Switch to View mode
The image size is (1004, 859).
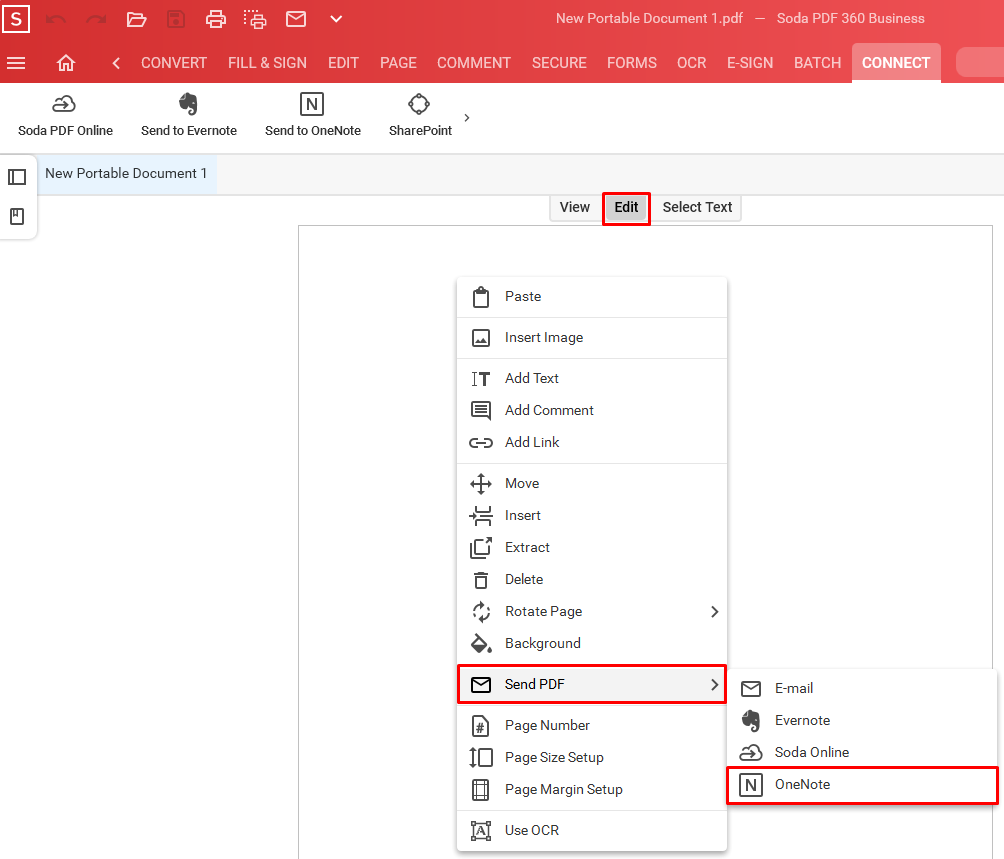574,207
